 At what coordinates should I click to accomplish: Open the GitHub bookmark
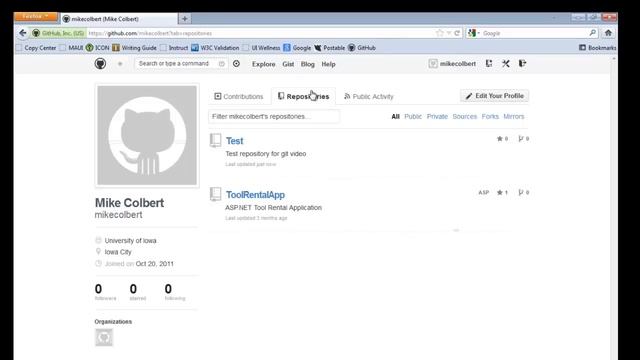[362, 48]
